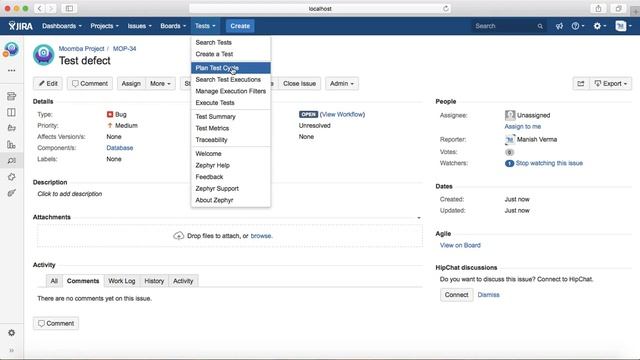The width and height of the screenshot is (640, 360).
Task: Open the issues search icon in sidebar
Action: coord(11,160)
